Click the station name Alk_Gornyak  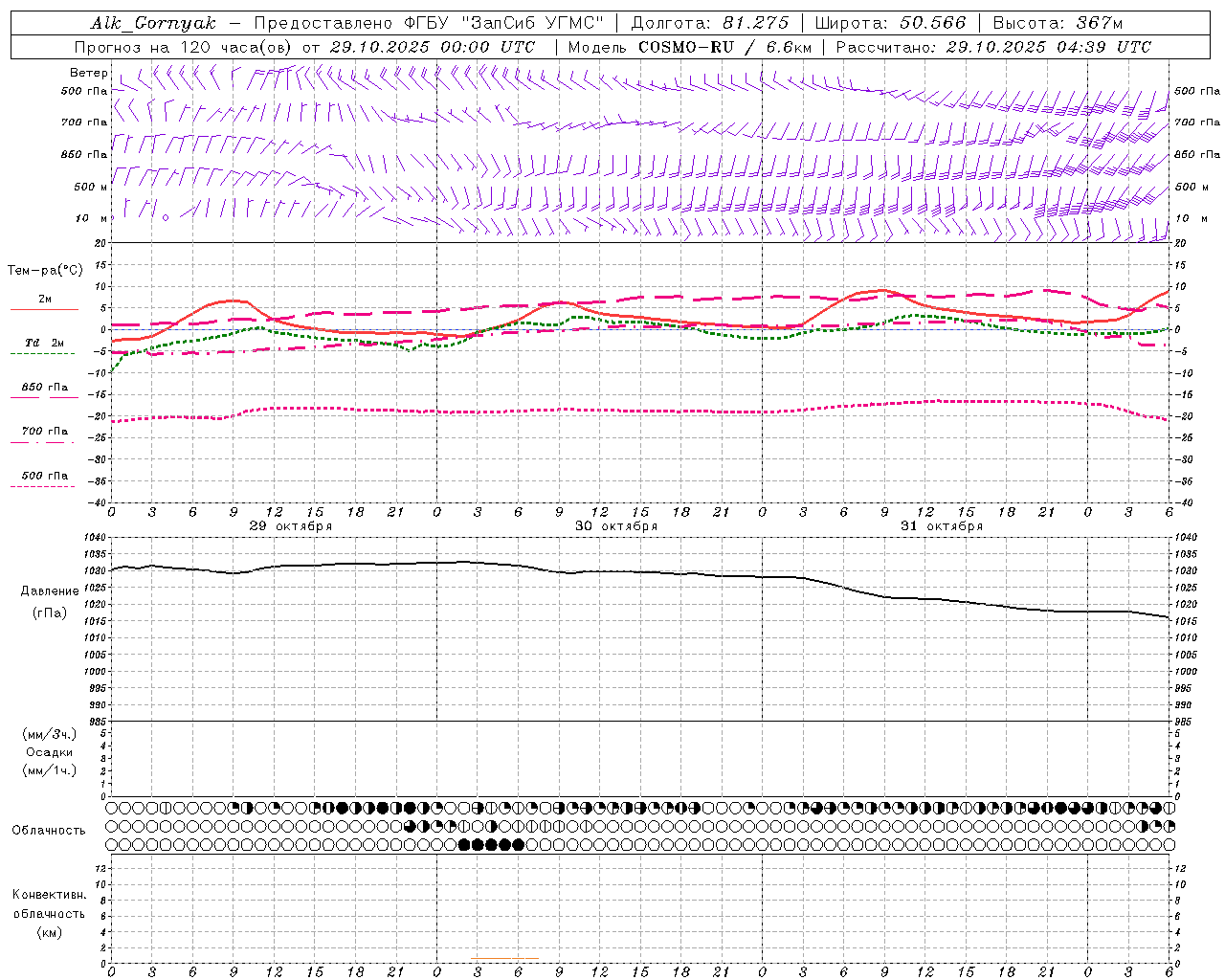[x=153, y=23]
